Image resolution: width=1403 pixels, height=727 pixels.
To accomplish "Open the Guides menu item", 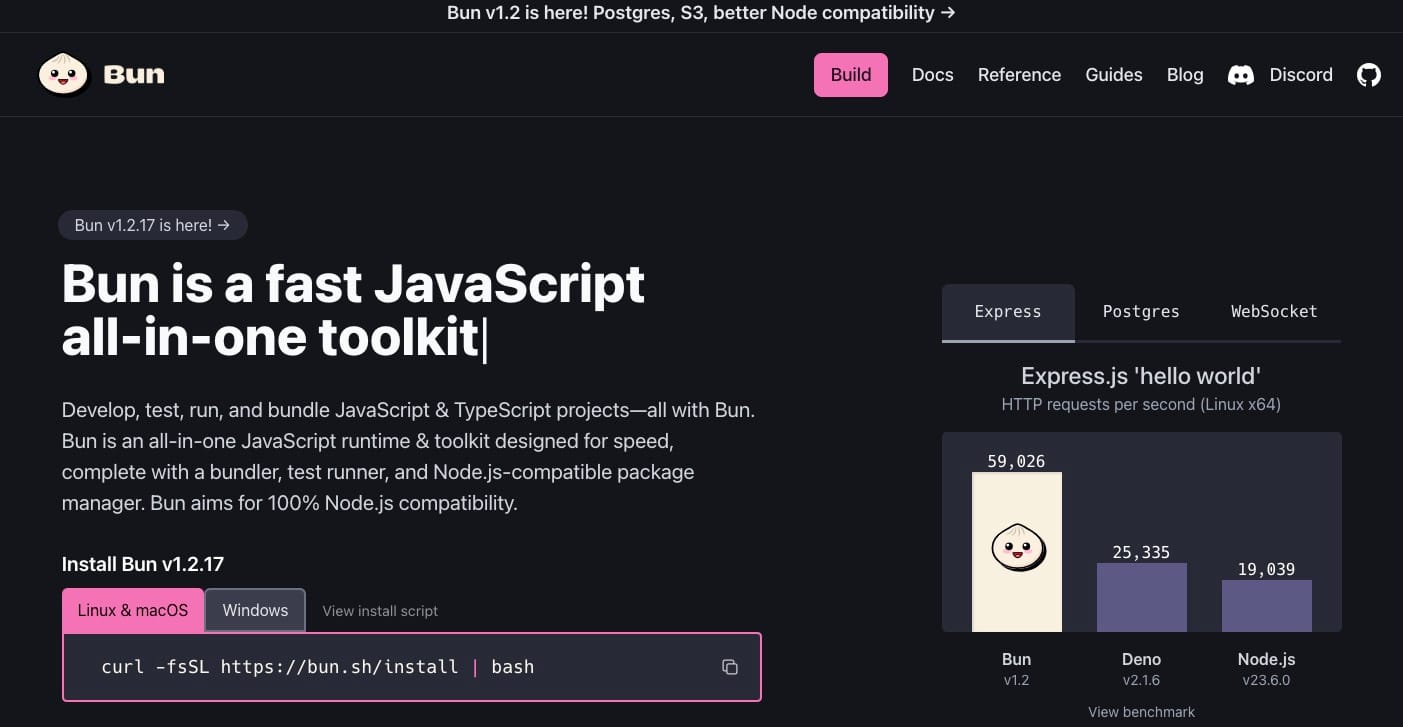I will (x=1113, y=75).
